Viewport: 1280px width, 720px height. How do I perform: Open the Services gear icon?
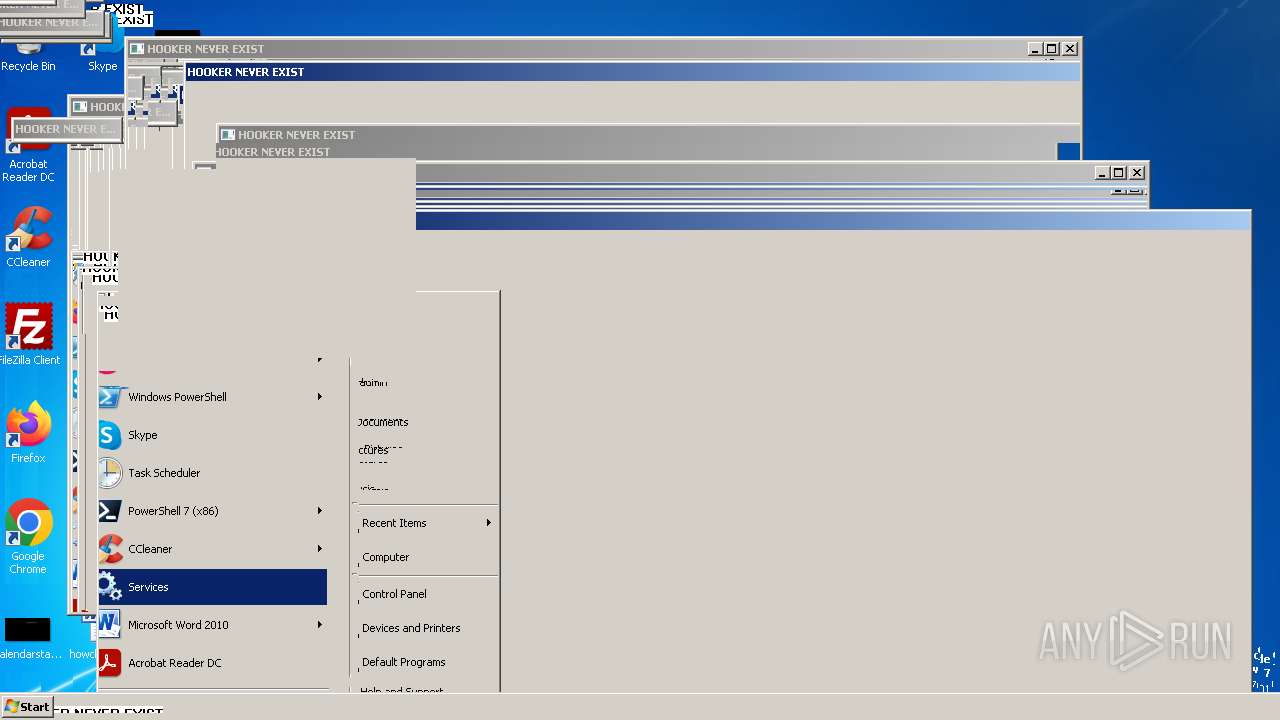click(x=110, y=587)
